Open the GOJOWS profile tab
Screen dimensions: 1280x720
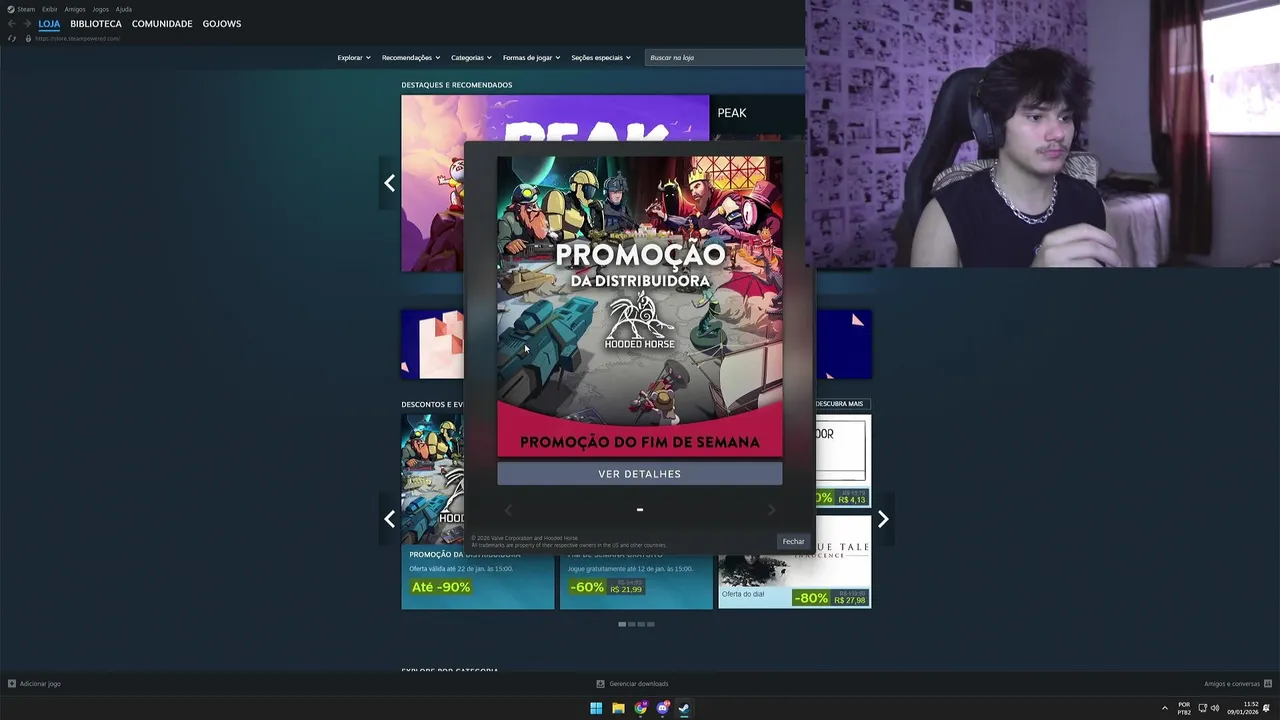point(222,24)
